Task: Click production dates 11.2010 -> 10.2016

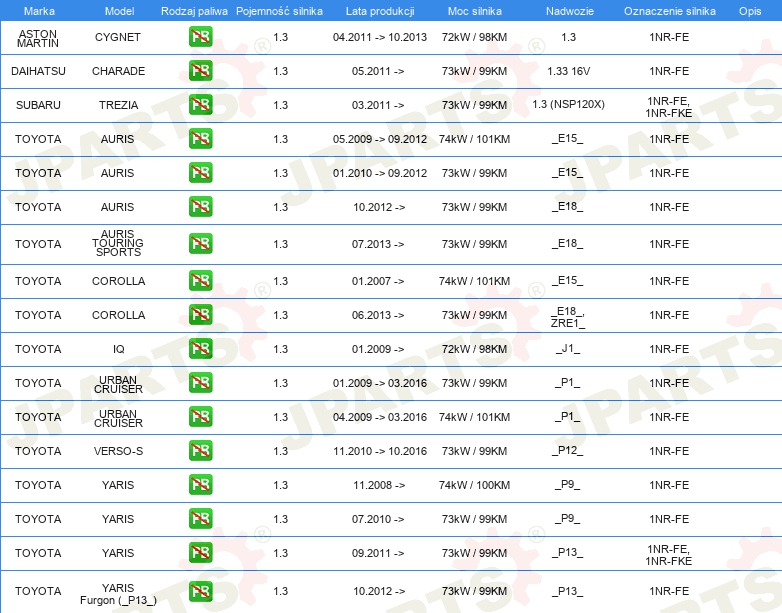Action: (380, 451)
